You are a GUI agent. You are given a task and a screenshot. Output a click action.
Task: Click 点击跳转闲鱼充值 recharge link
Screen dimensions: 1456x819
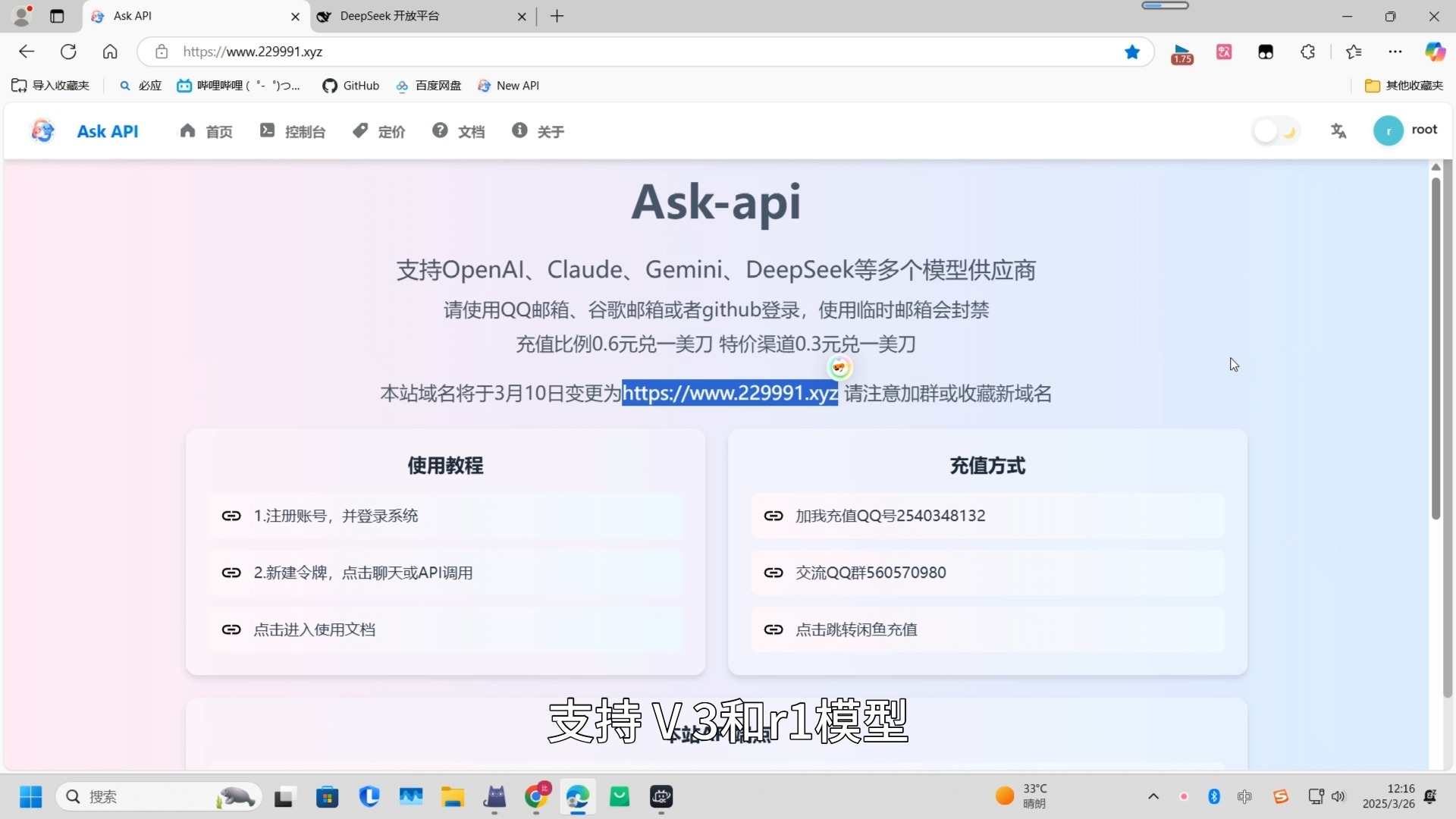[x=856, y=629]
